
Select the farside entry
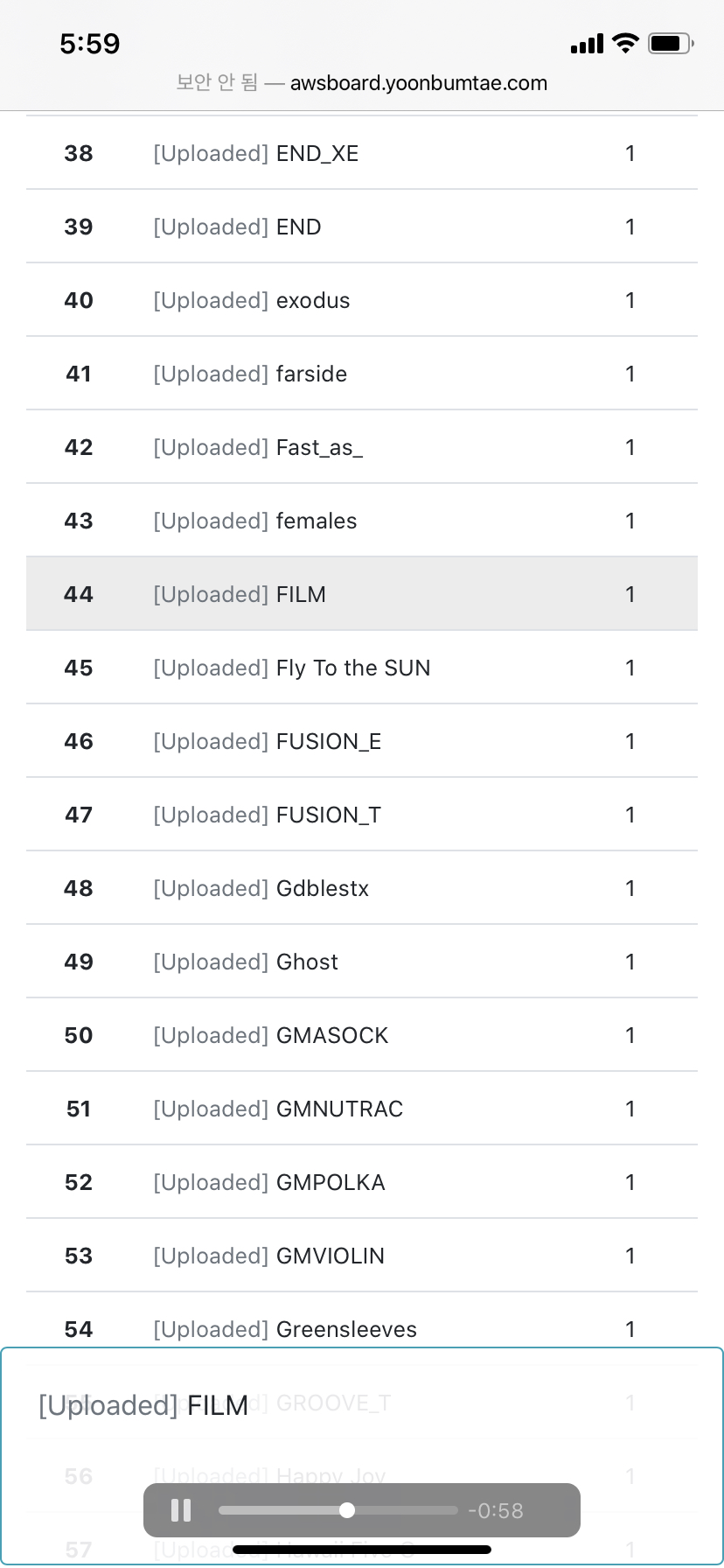tap(311, 374)
